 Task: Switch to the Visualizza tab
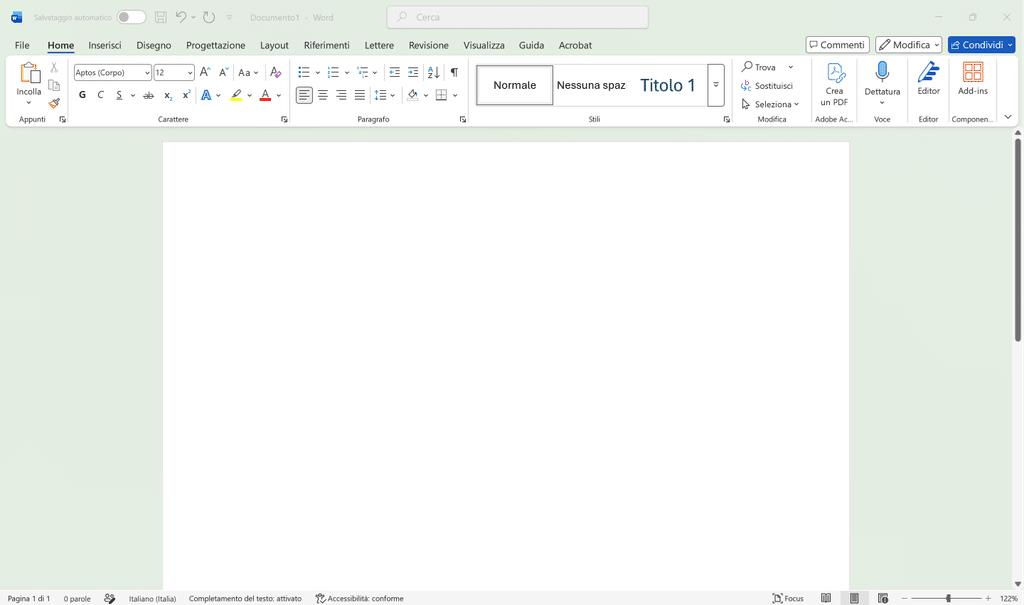484,45
